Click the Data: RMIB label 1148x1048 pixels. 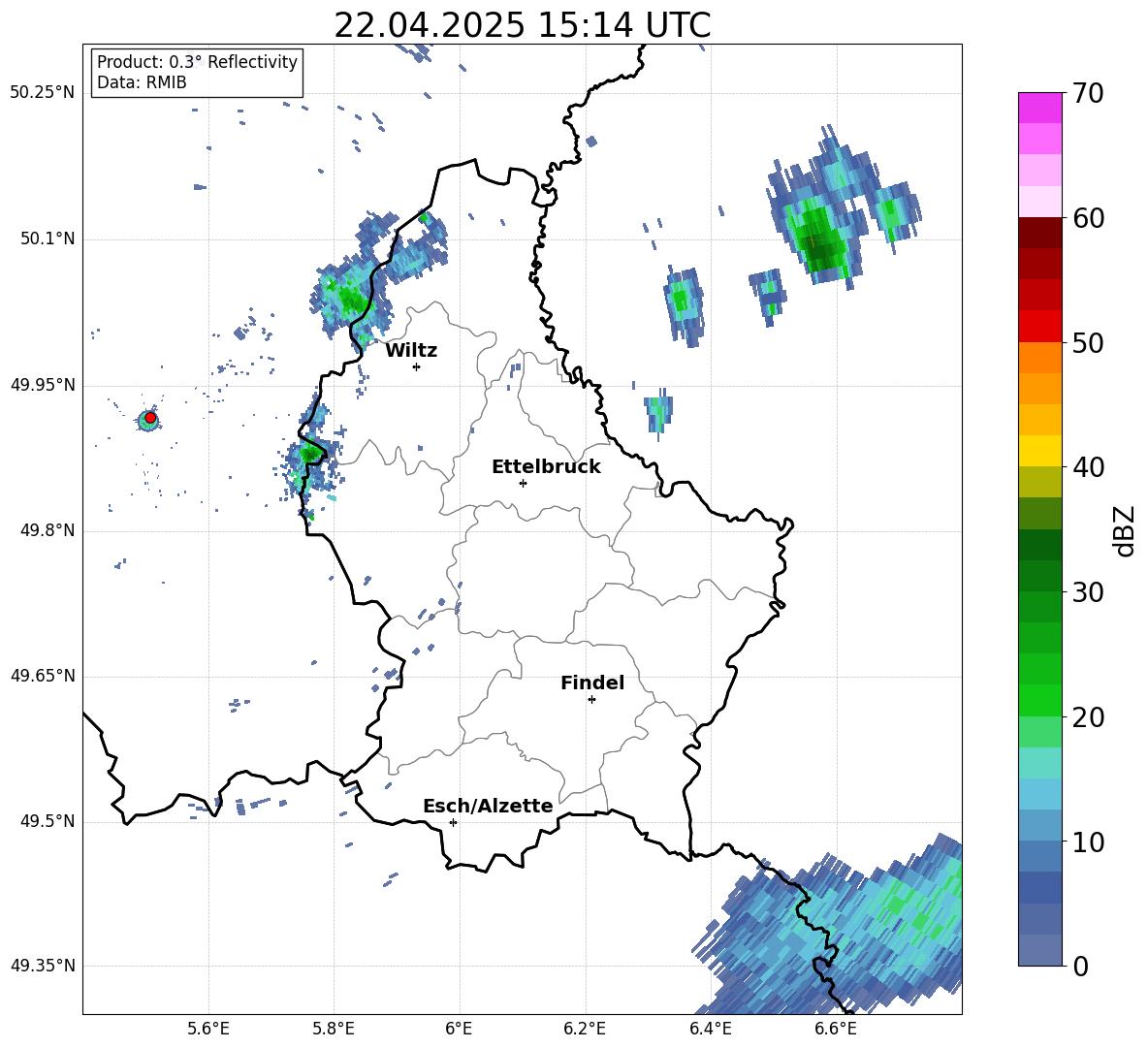click(x=142, y=82)
